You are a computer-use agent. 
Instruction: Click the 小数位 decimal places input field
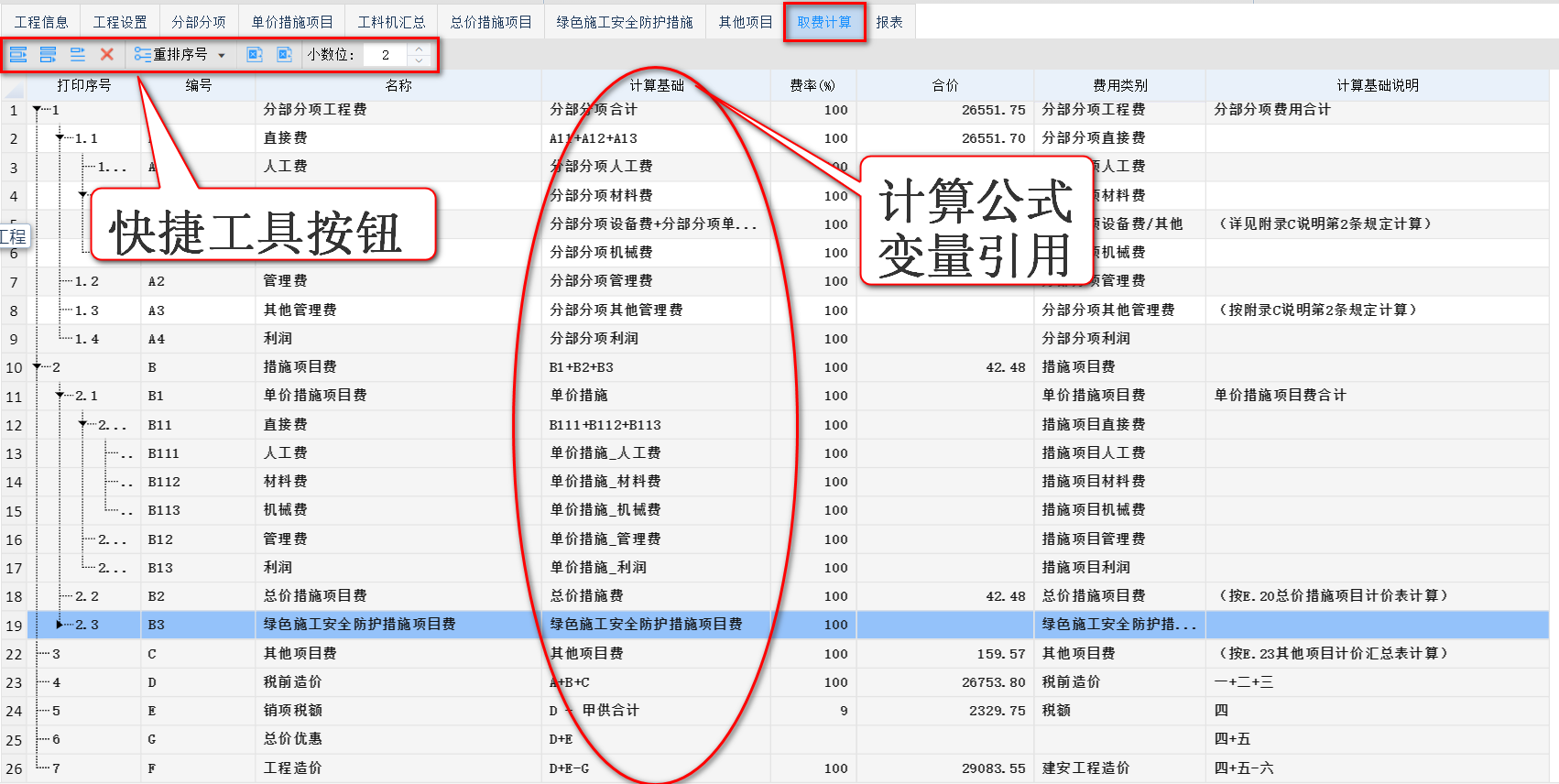pyautogui.click(x=386, y=55)
